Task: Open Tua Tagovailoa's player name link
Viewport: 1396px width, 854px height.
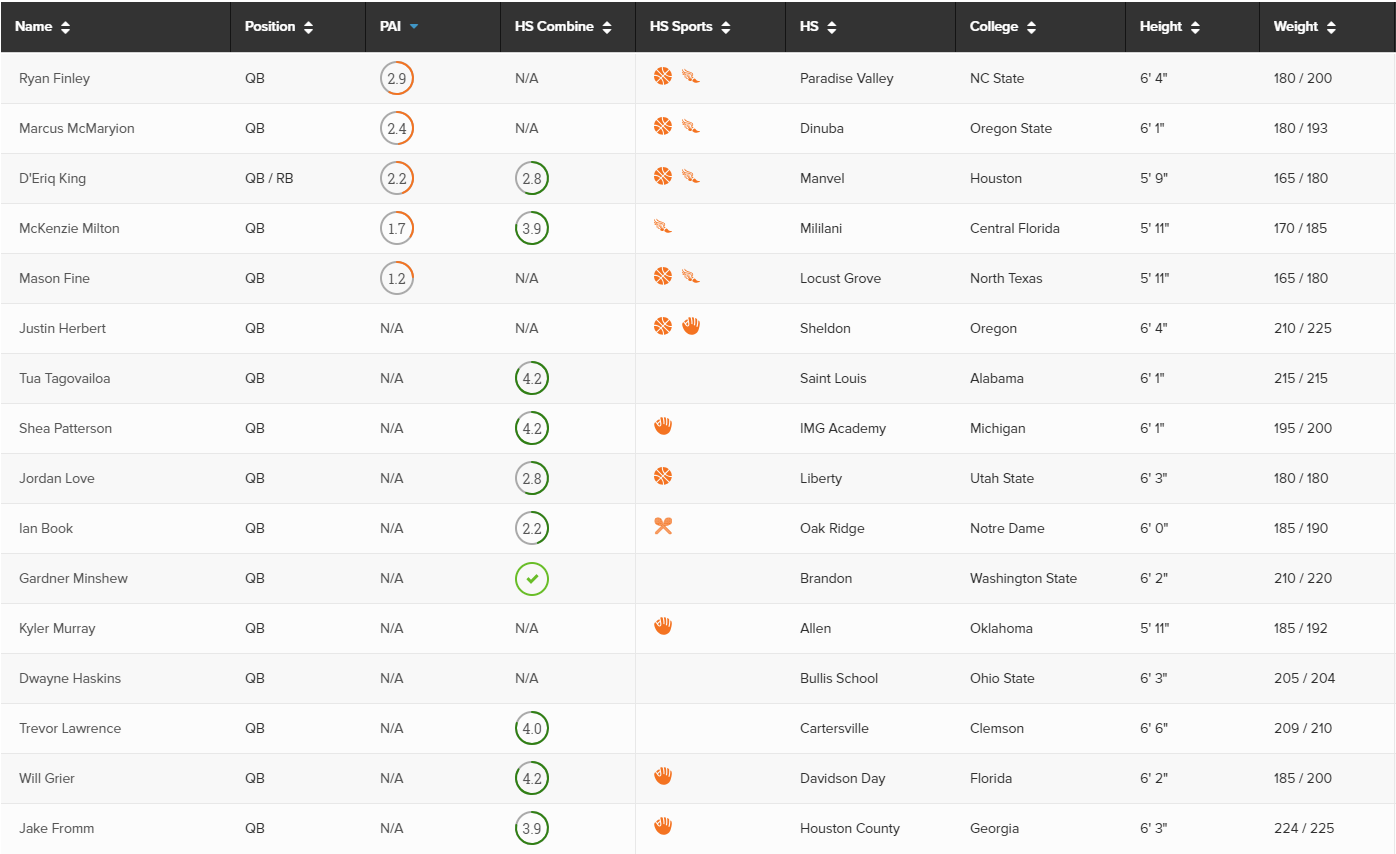Action: tap(65, 378)
